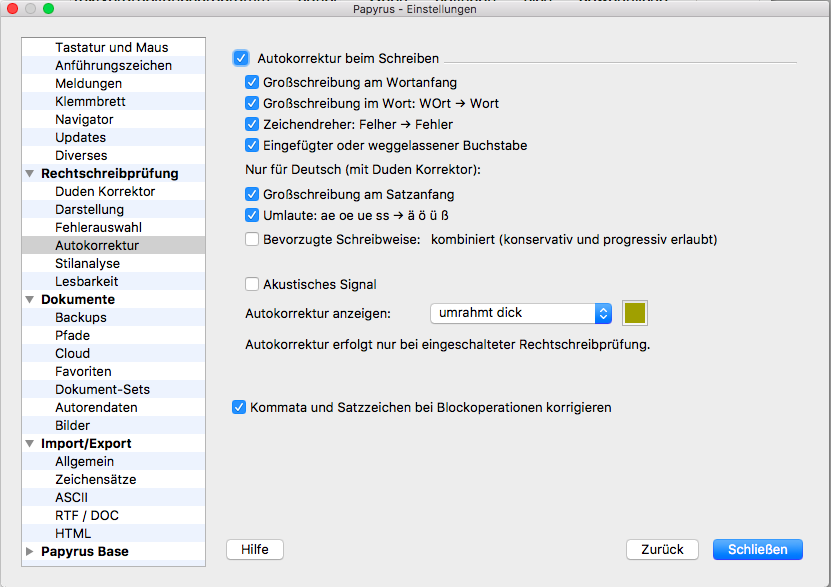Select Duden Korrektor in sidebar
The height and width of the screenshot is (587, 831).
click(x=105, y=192)
